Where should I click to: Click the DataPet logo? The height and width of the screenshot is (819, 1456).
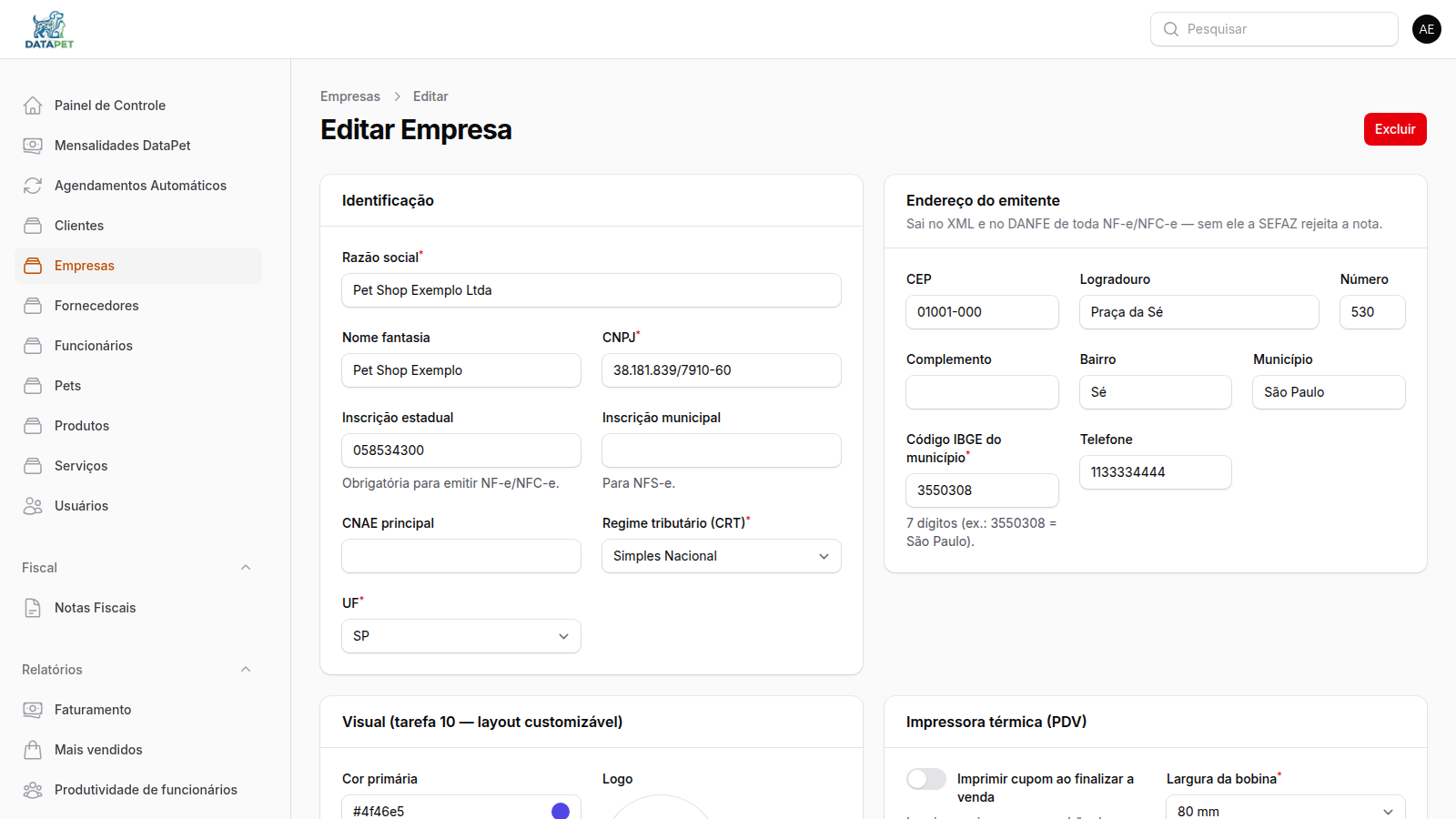(x=49, y=29)
